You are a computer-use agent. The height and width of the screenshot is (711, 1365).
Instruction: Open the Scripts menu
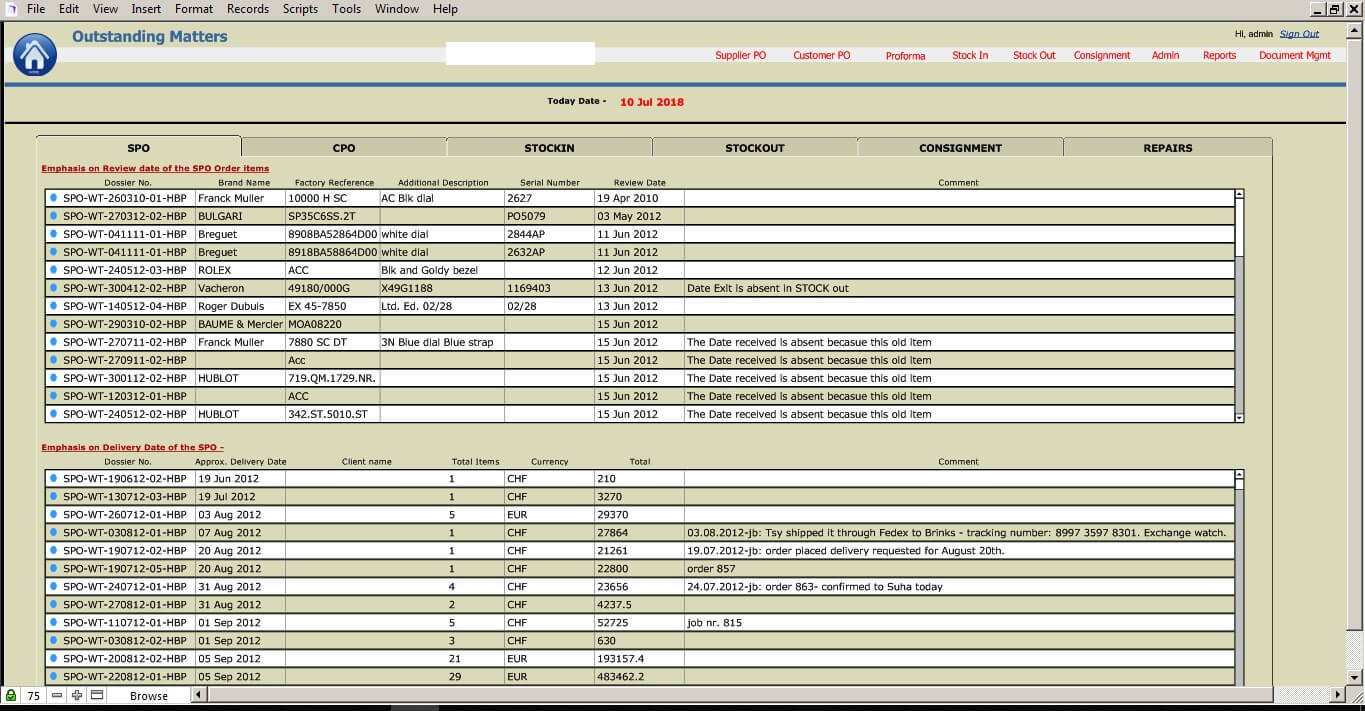click(x=300, y=9)
